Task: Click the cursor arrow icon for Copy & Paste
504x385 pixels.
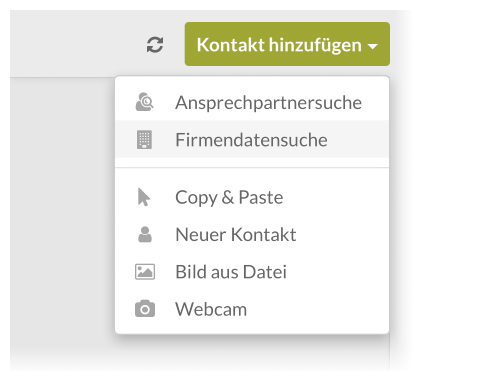Action: point(144,197)
